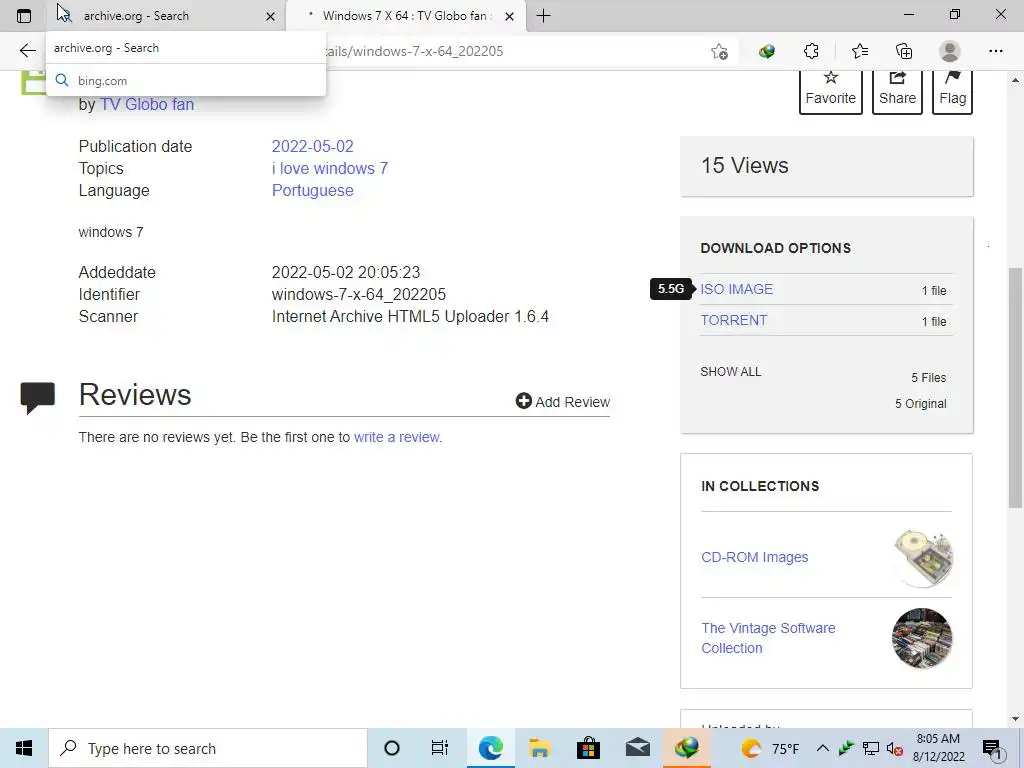Open Cortana circle icon on taskbar
Viewport: 1024px width, 768px height.
392,748
